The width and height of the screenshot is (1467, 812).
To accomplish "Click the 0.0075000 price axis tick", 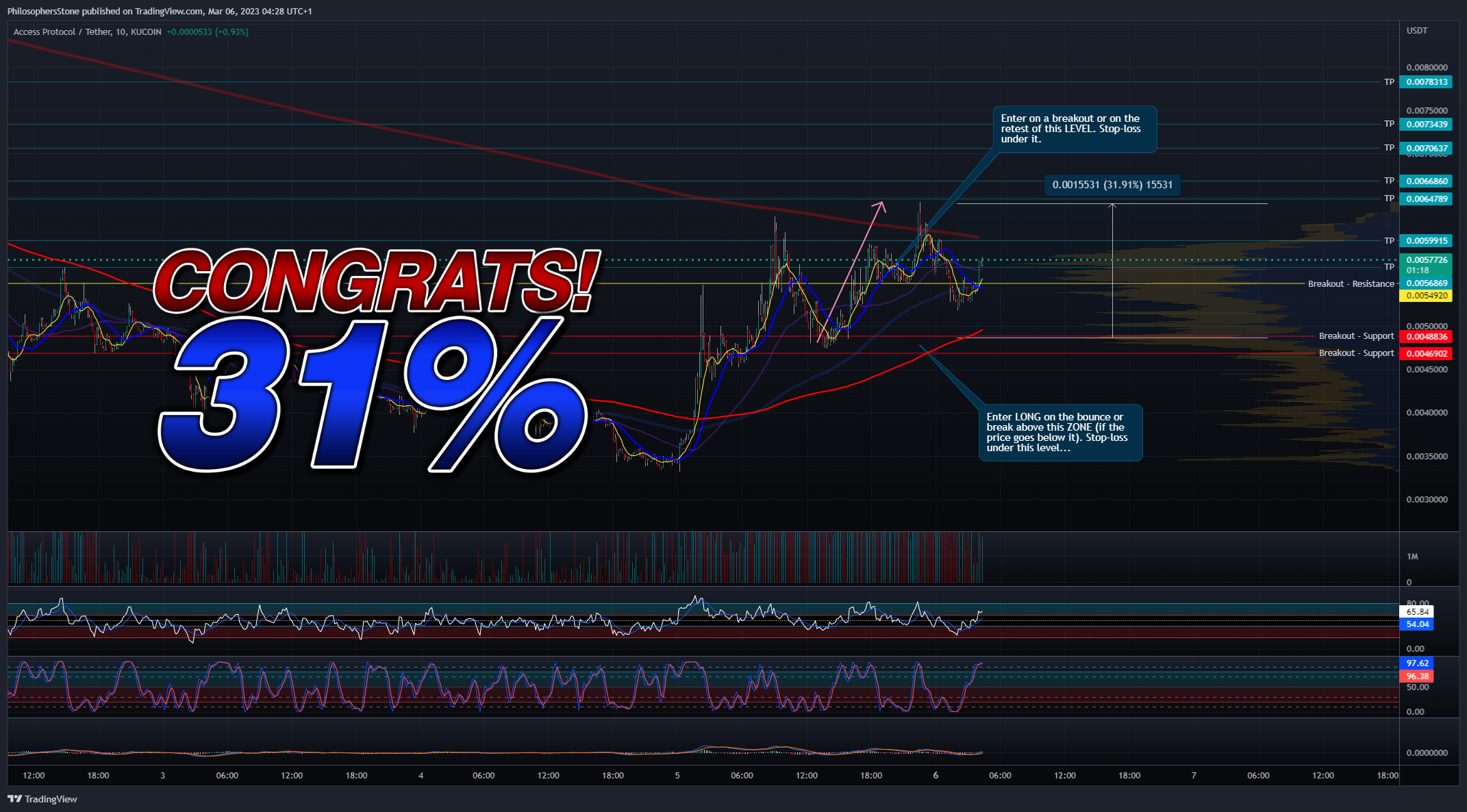I will coord(1427,111).
